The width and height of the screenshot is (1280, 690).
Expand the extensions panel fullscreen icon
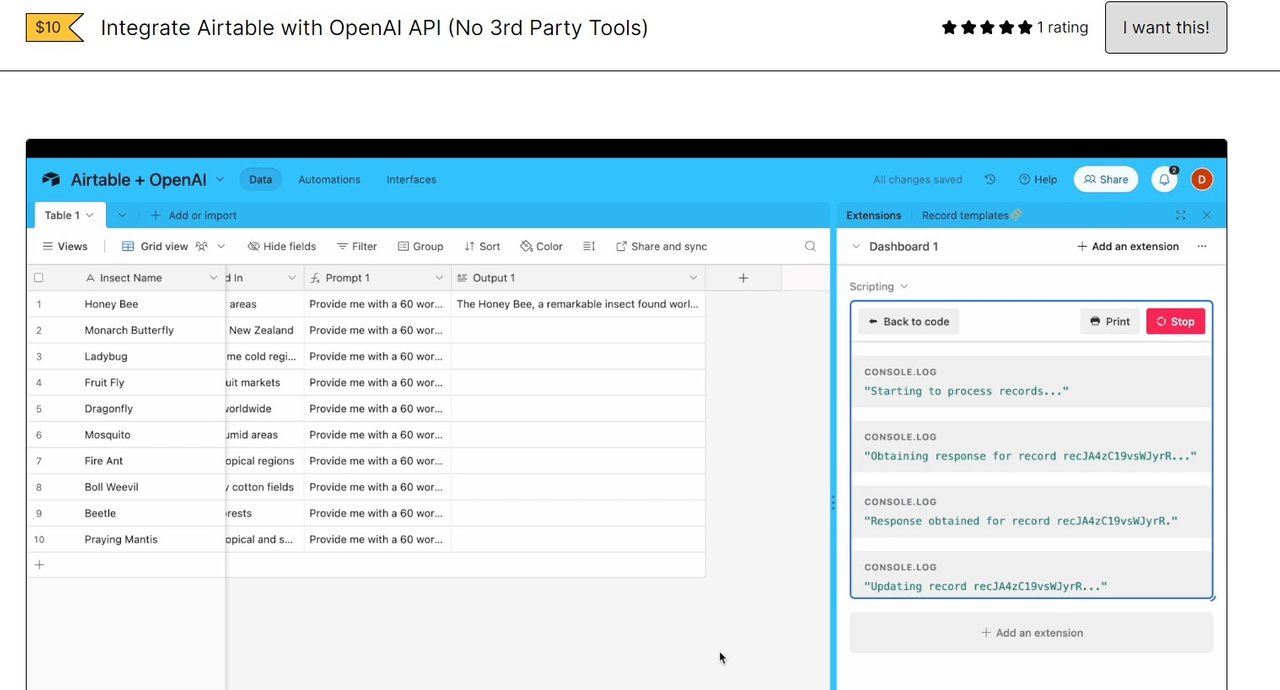click(1181, 215)
